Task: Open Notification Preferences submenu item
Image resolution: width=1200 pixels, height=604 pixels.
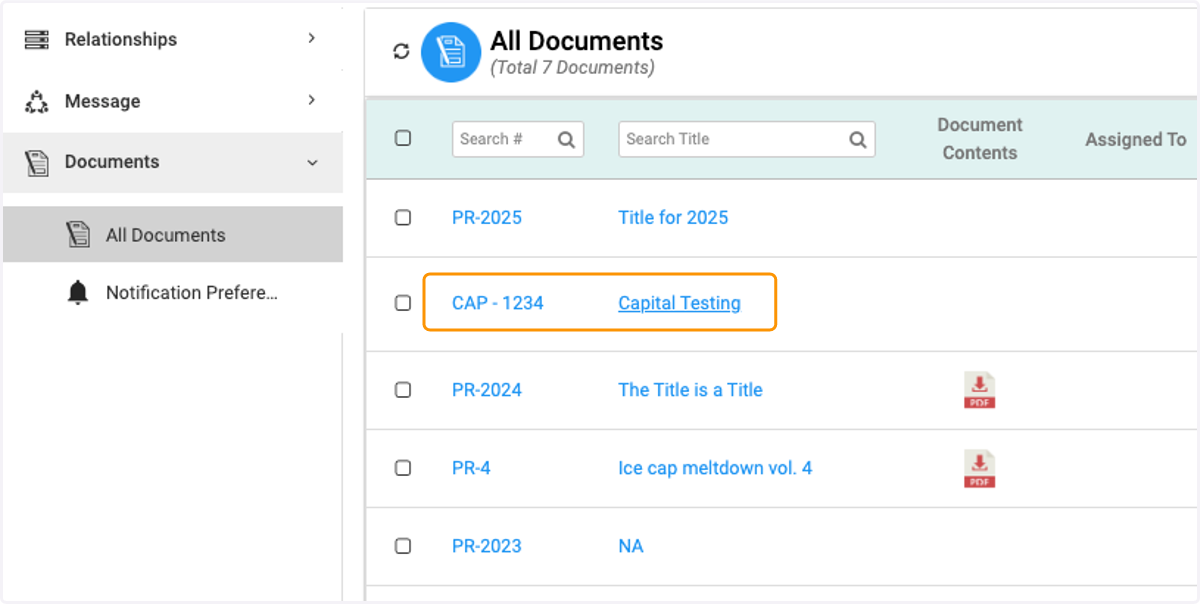Action: (x=173, y=292)
